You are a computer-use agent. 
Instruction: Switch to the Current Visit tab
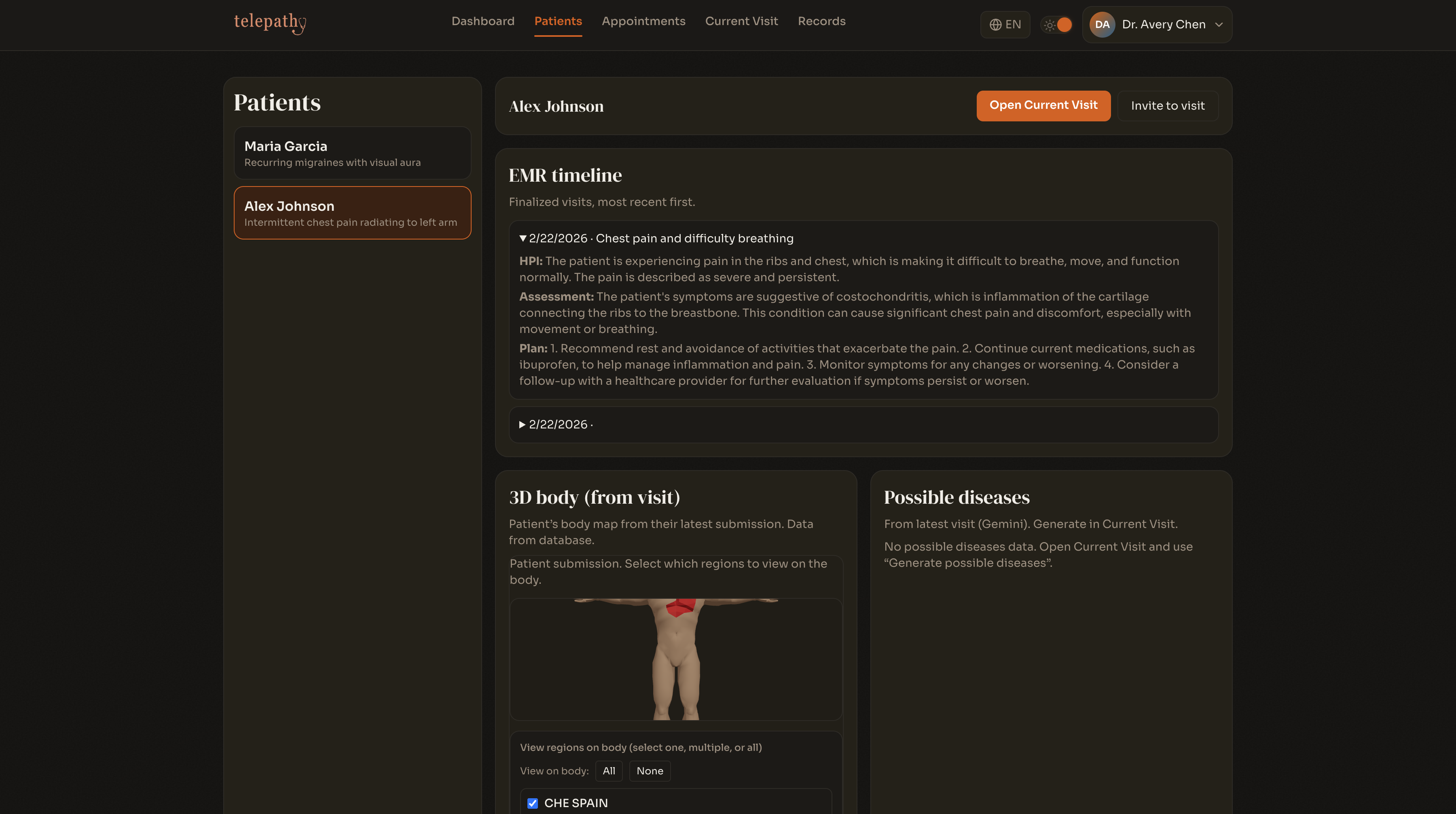[741, 21]
